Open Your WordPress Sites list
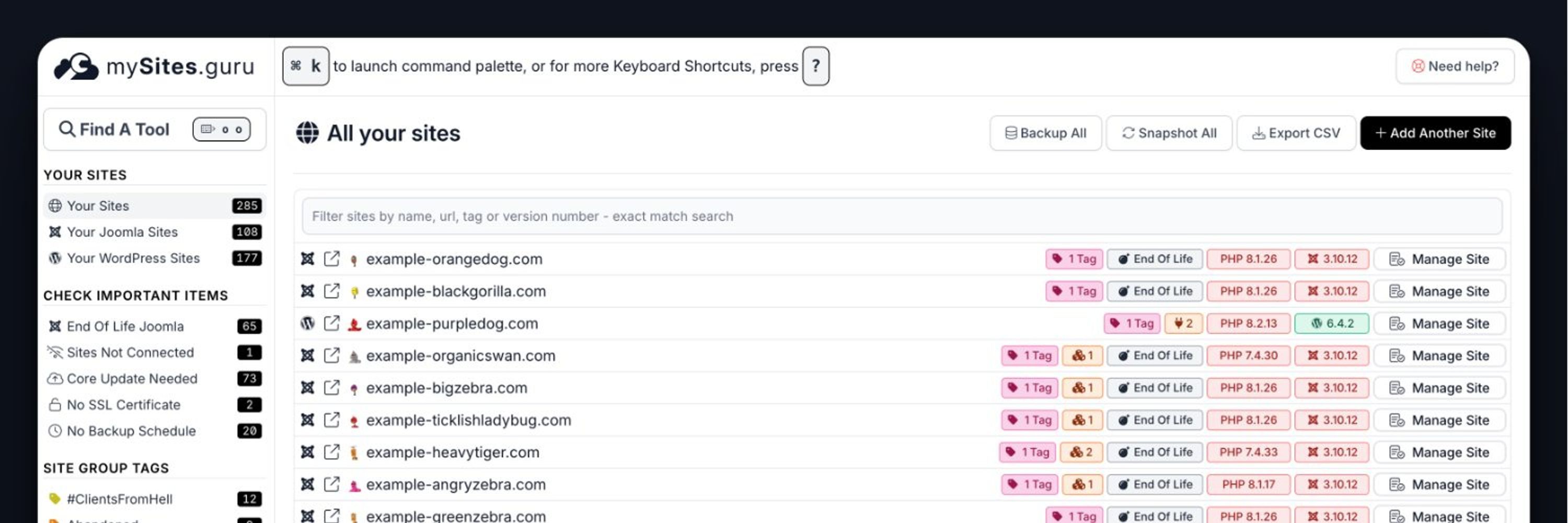This screenshot has width=1568, height=523. coord(155,258)
